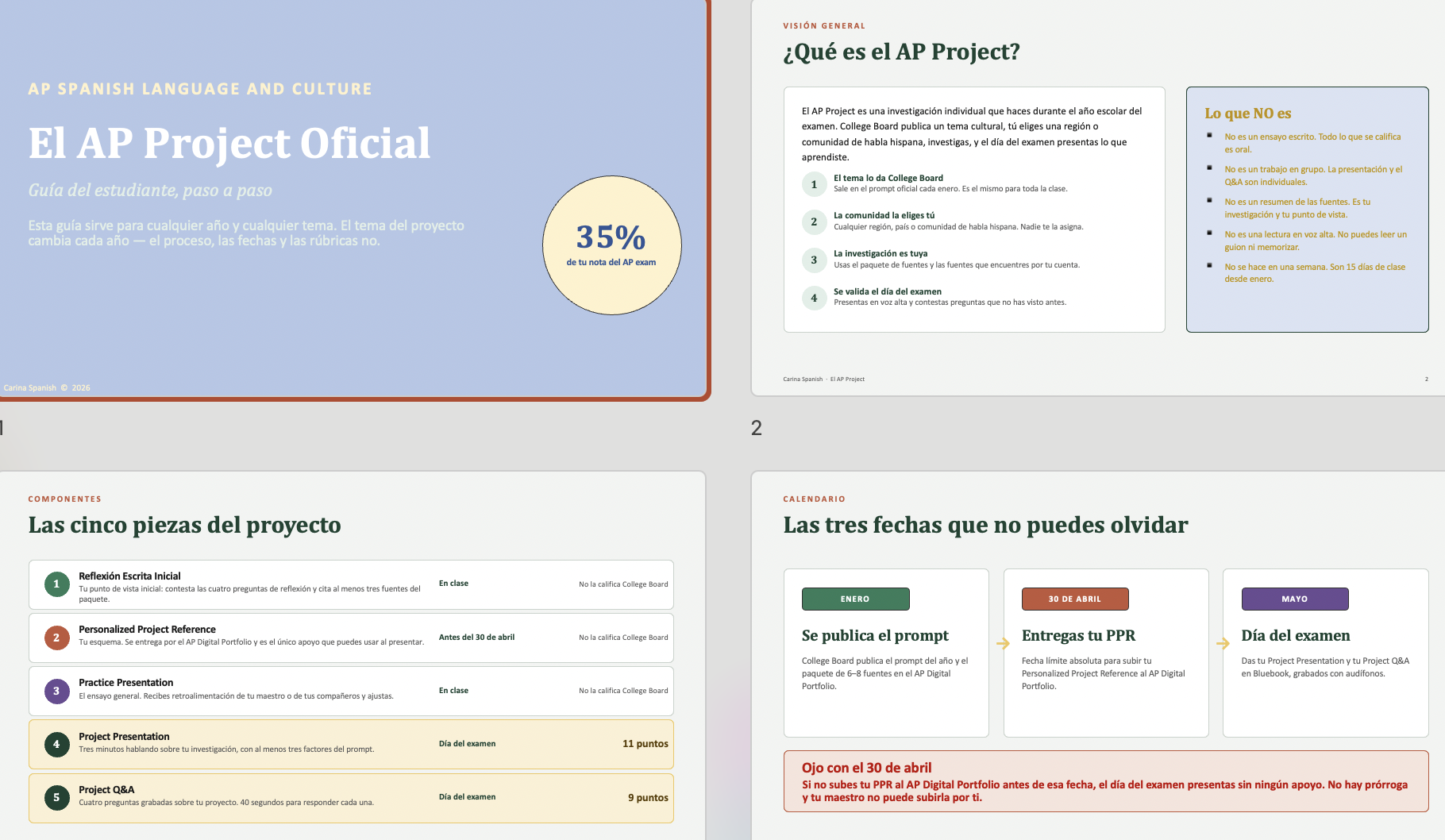The height and width of the screenshot is (840, 1445).
Task: Click the purple 'MAYO' date badge
Action: (x=1295, y=599)
